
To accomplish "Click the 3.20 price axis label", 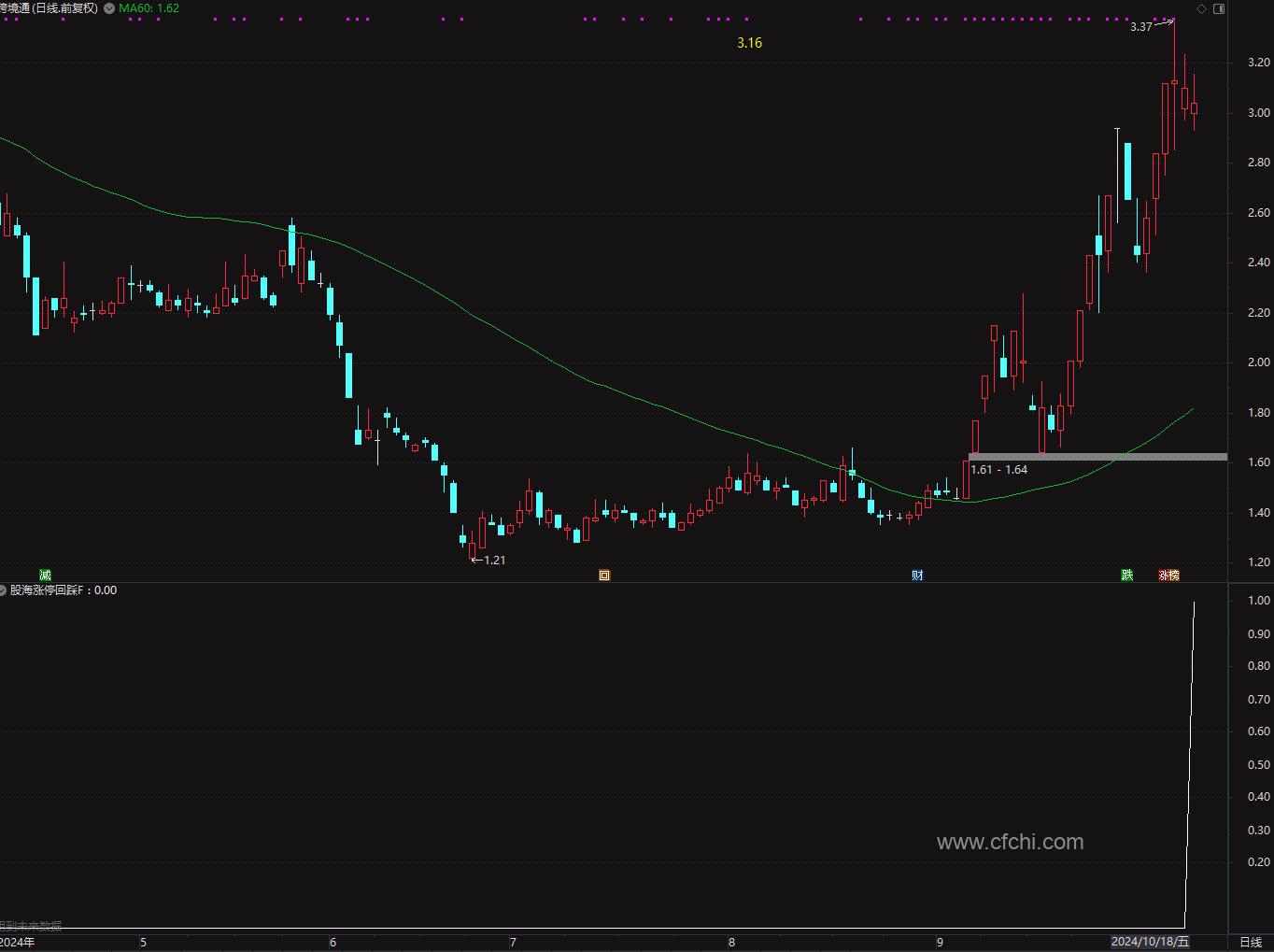I will [x=1258, y=63].
